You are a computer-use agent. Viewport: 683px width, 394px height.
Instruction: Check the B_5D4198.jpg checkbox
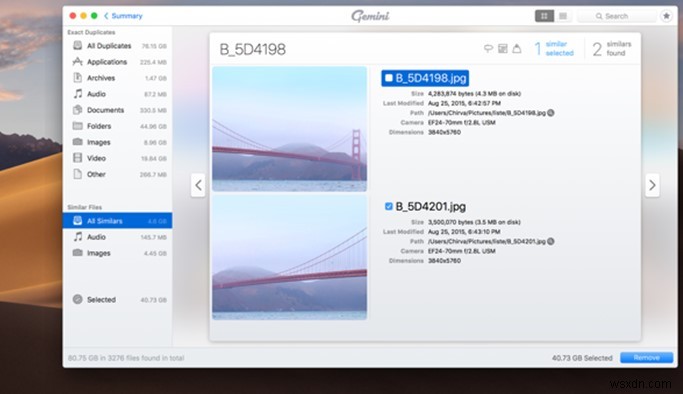389,78
